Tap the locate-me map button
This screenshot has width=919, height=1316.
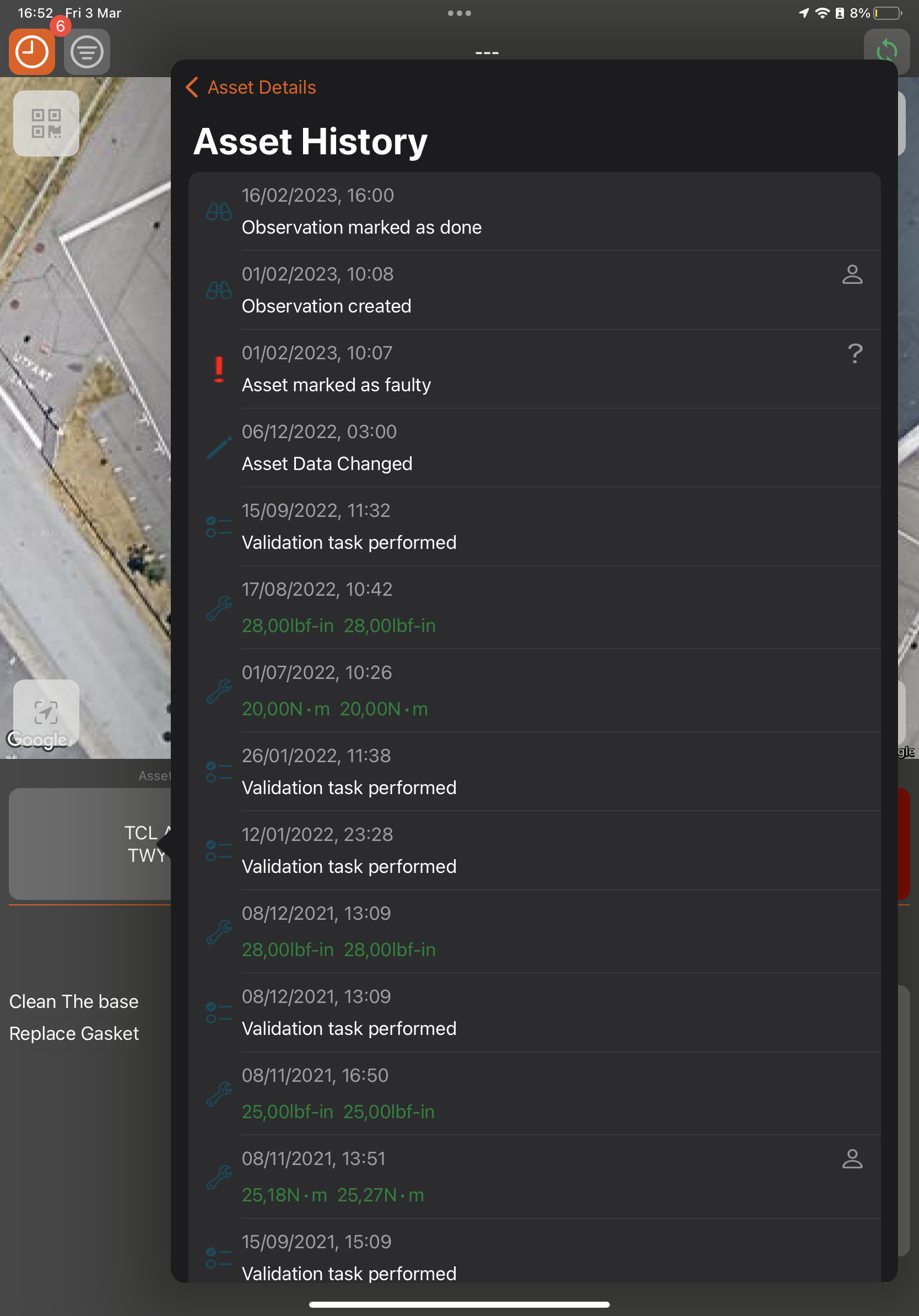point(46,712)
